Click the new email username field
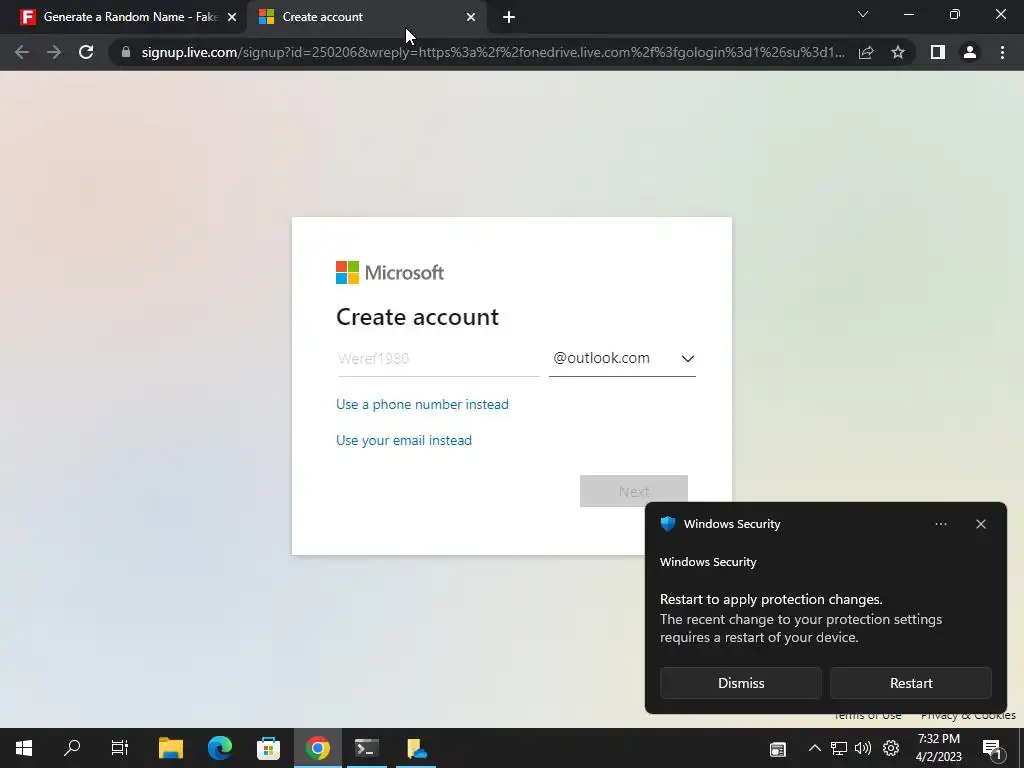Screen dimensions: 1024x768 click(x=438, y=359)
